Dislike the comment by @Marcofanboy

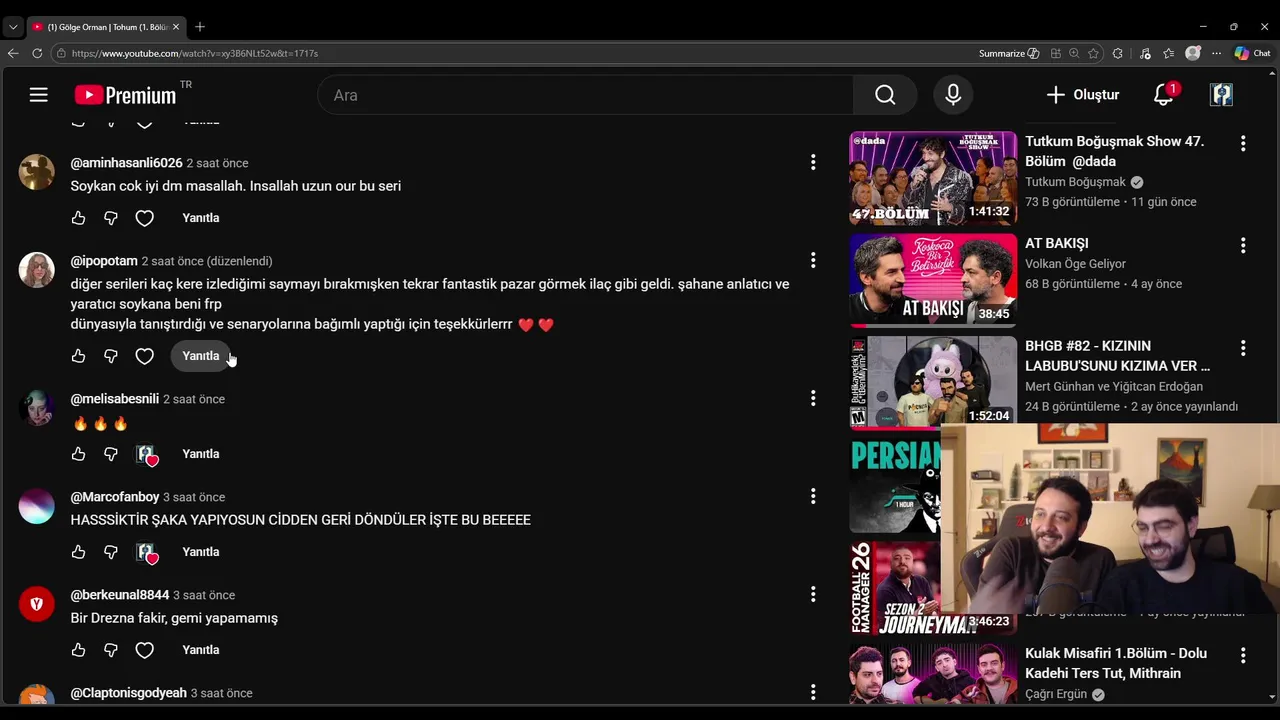coord(111,552)
